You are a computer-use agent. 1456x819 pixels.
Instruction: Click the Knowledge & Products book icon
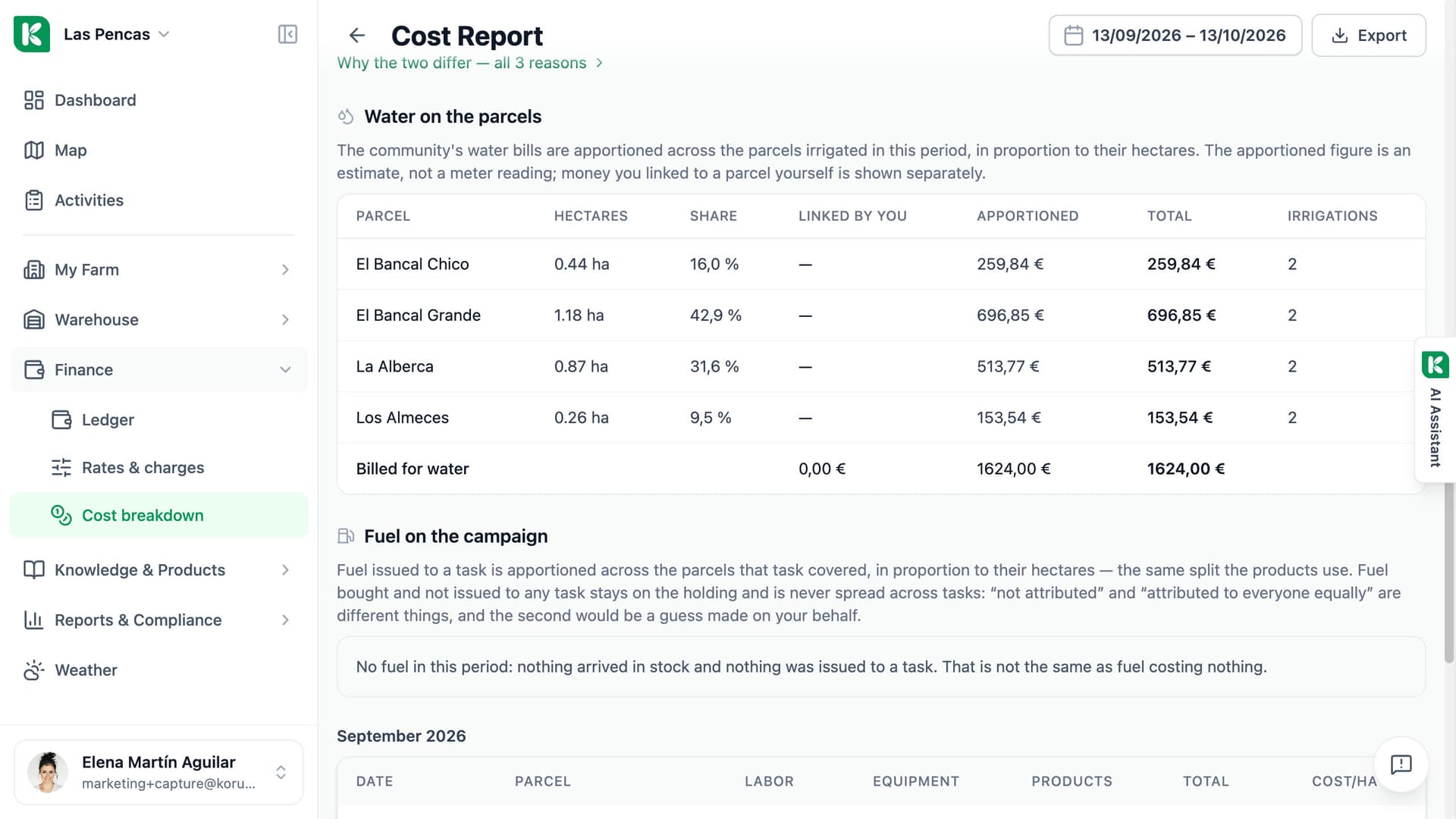point(34,570)
